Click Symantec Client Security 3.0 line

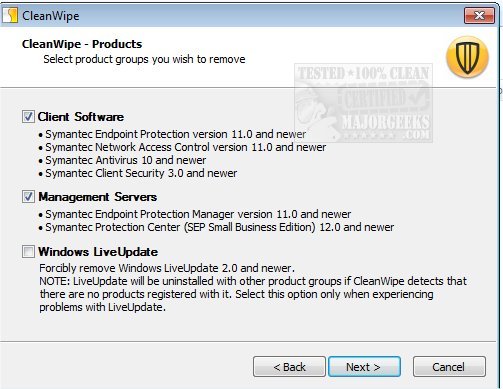click(138, 173)
